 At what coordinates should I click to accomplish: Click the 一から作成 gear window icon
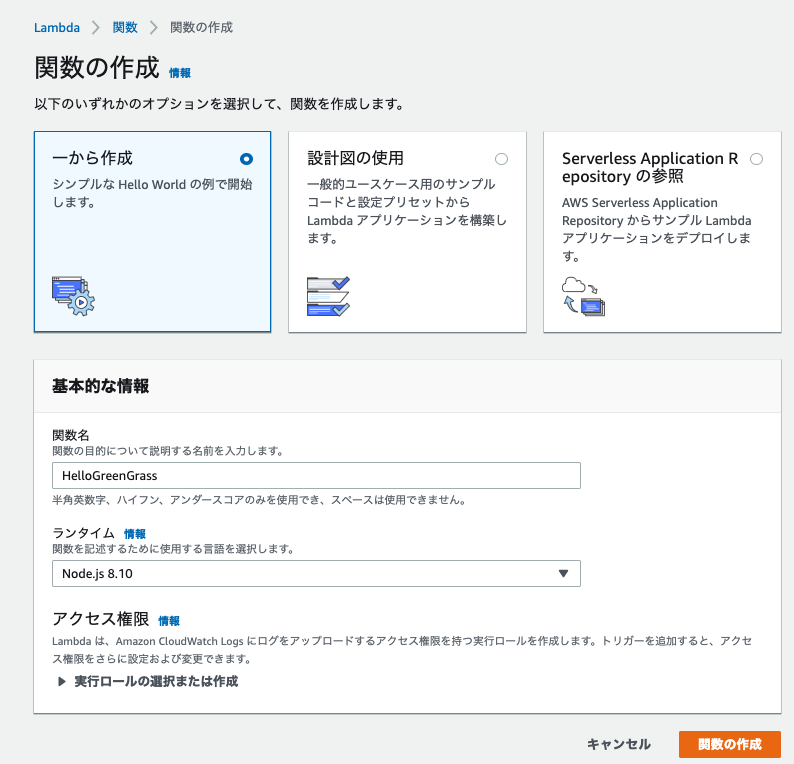pyautogui.click(x=73, y=296)
